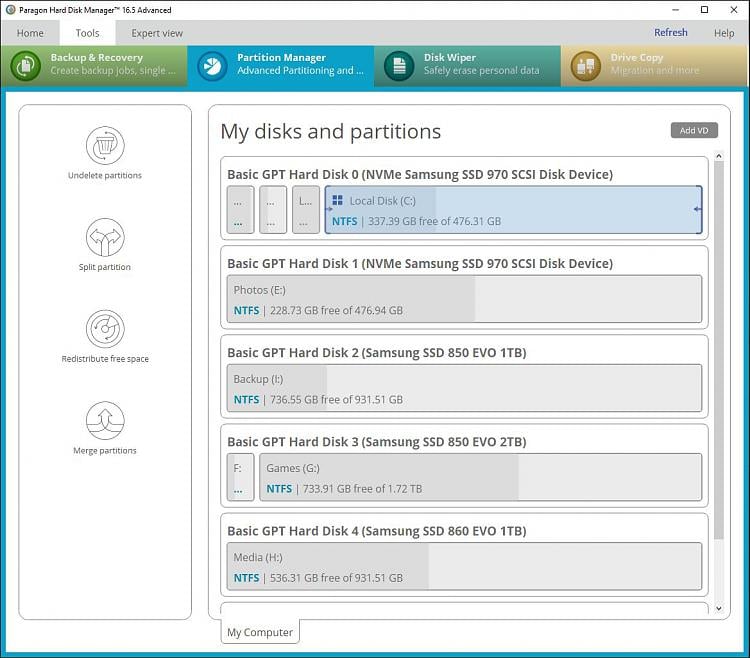750x658 pixels.
Task: Select Partition Manager pie icon
Action: [x=212, y=66]
